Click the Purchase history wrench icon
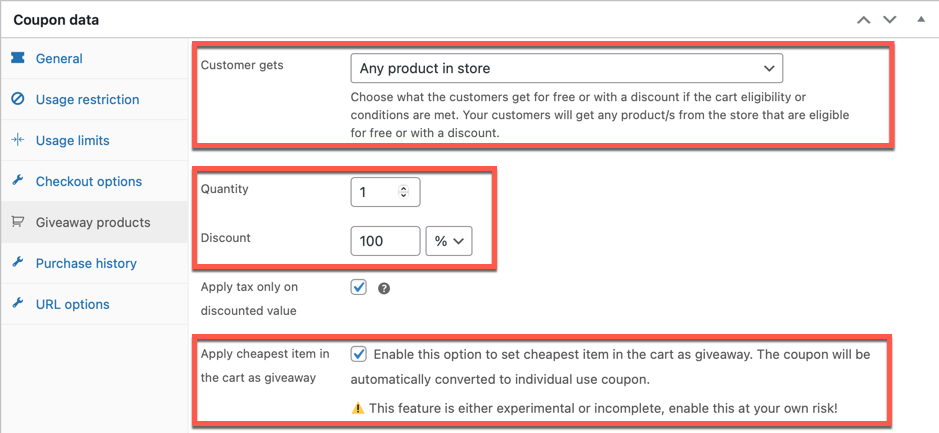The height and width of the screenshot is (433, 939). (x=18, y=263)
